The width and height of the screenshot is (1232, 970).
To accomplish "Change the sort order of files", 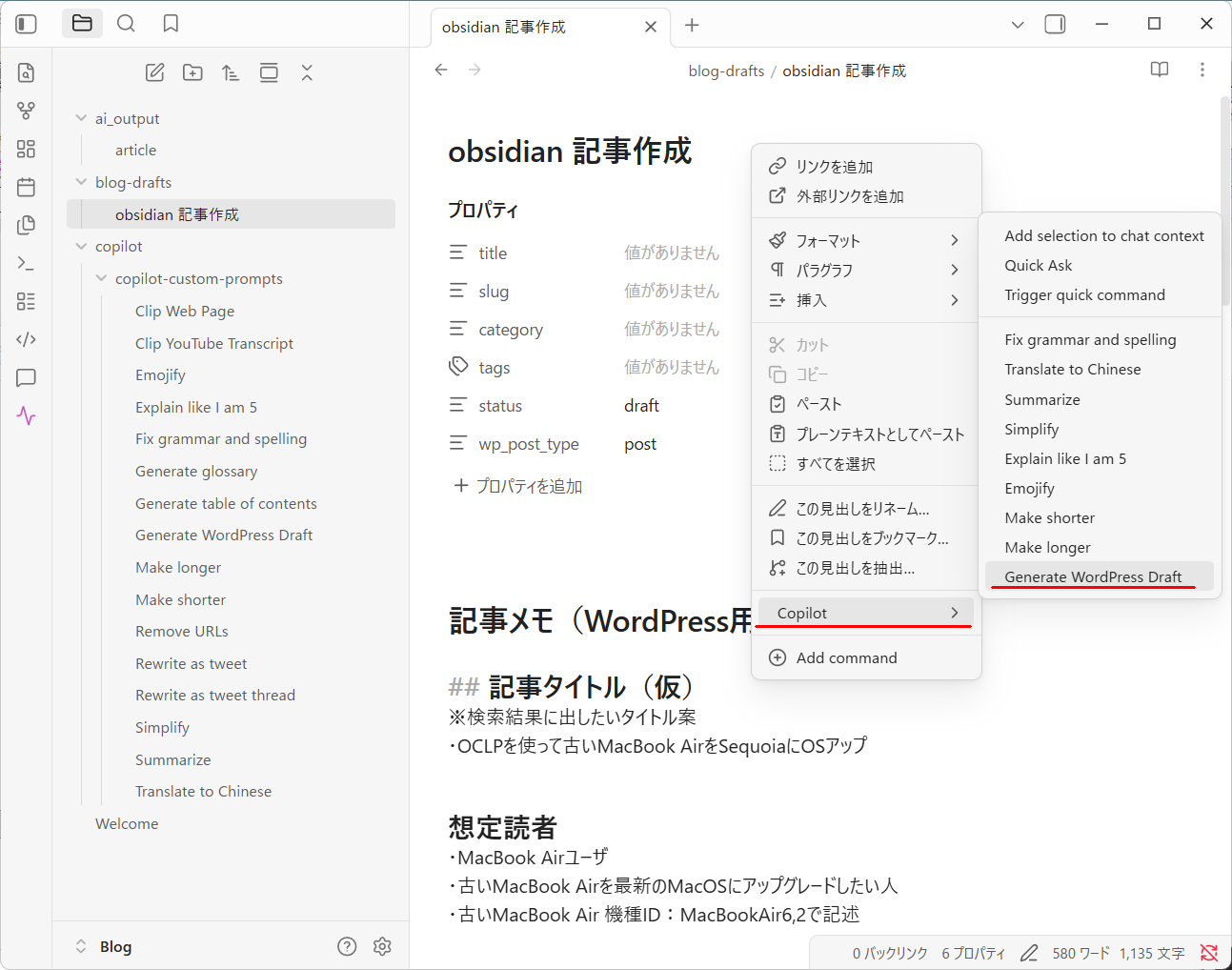I will tap(231, 71).
